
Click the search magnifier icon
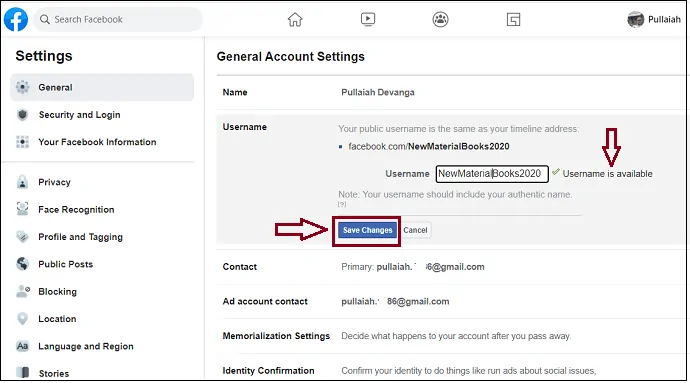(x=44, y=19)
